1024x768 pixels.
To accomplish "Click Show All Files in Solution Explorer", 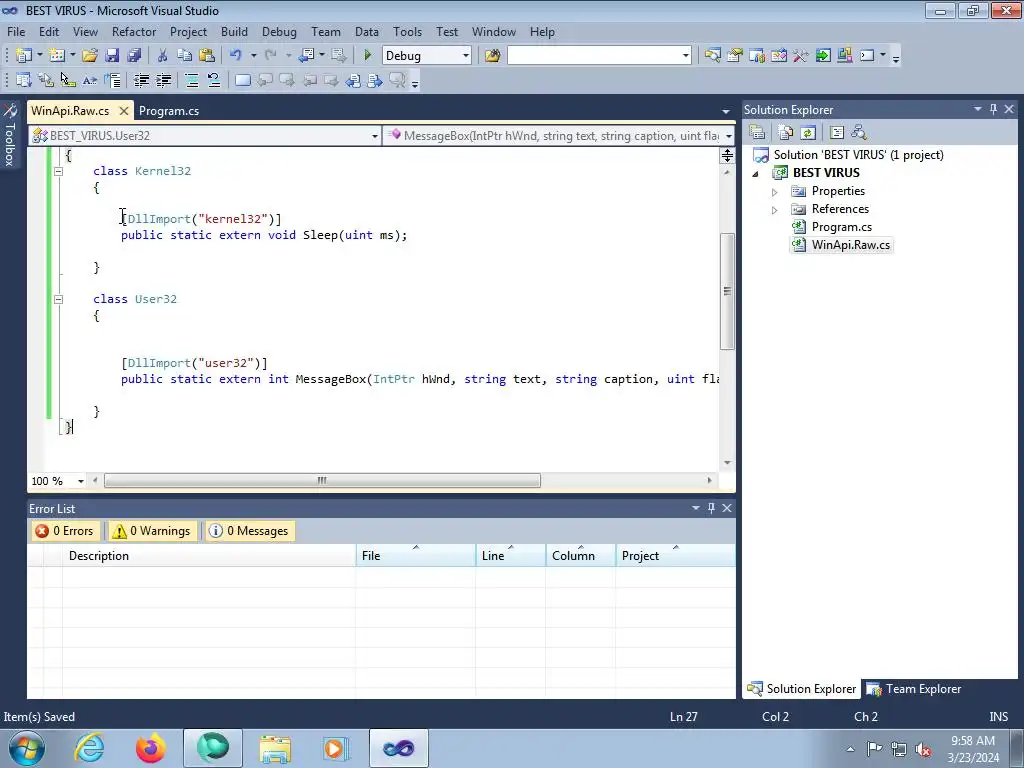I will [786, 133].
